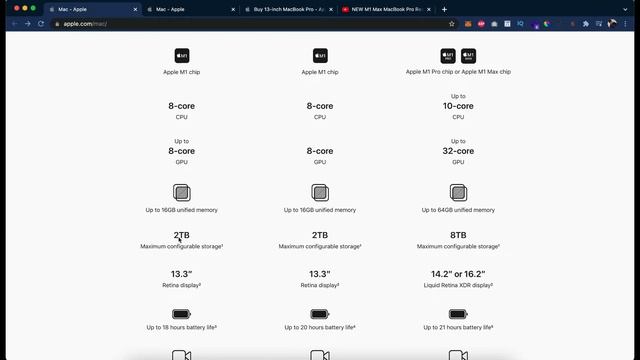Click the 16GB memory icon in first column
Screen dimensions: 640x360
coord(182,193)
